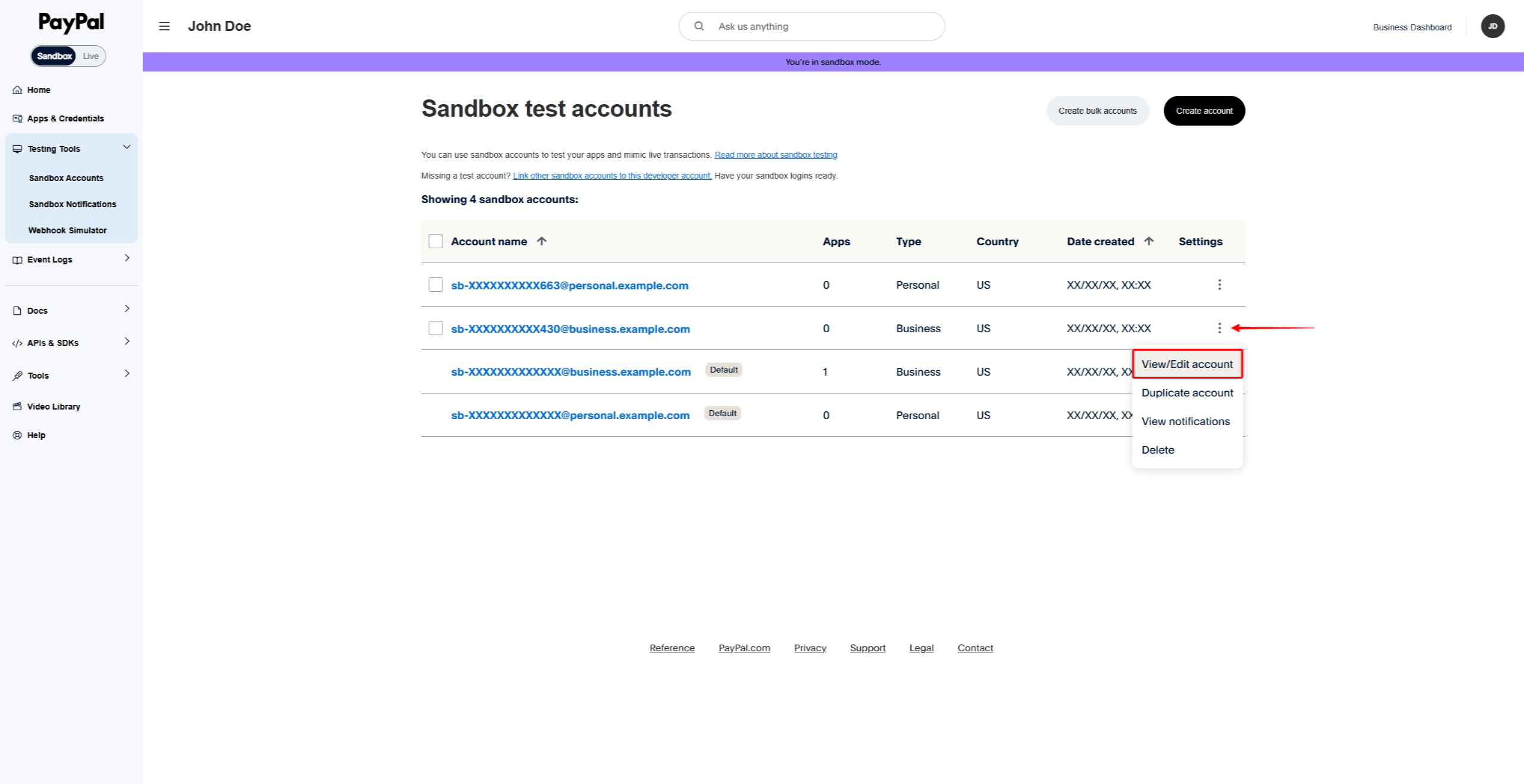Expand the APIs & SDKs section
This screenshot has height=784, width=1524.
126,341
